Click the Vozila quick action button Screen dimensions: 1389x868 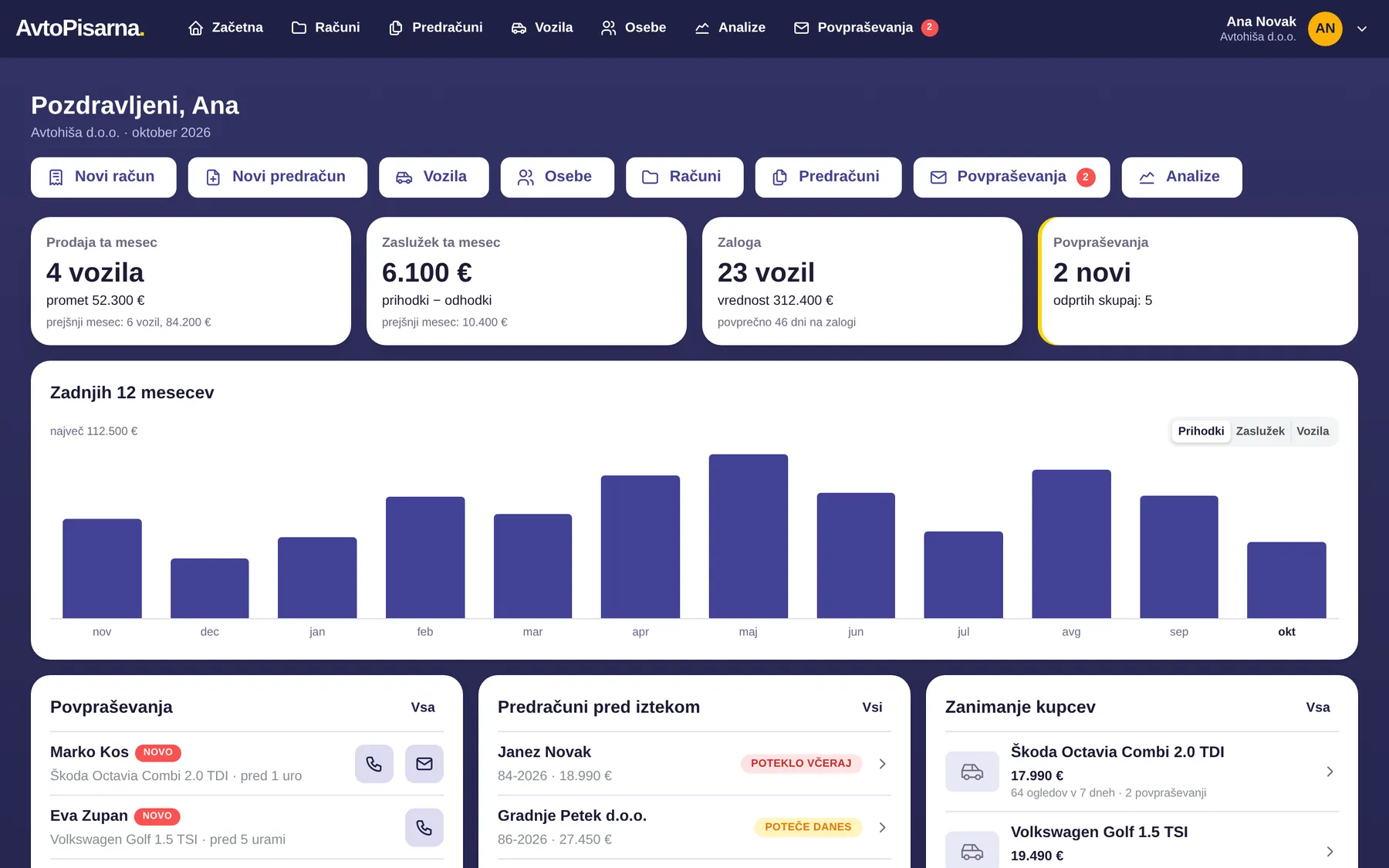click(434, 177)
